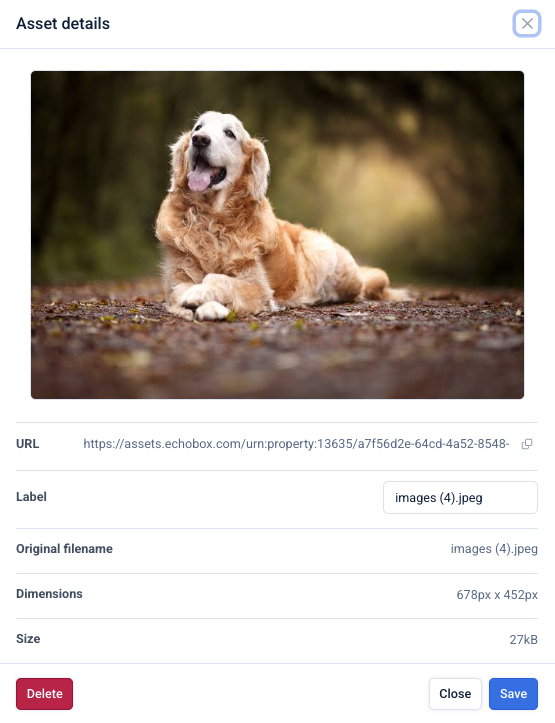
Task: Select the Original filename value images (4).jpeg
Action: coord(494,549)
